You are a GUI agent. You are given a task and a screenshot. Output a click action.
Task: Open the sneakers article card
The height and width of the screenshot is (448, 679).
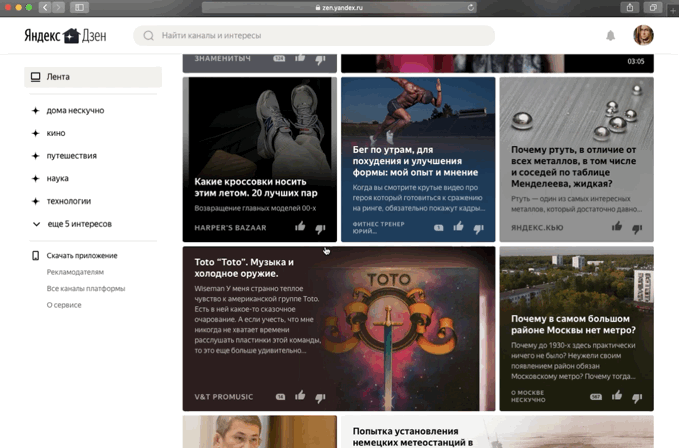pyautogui.click(x=260, y=159)
